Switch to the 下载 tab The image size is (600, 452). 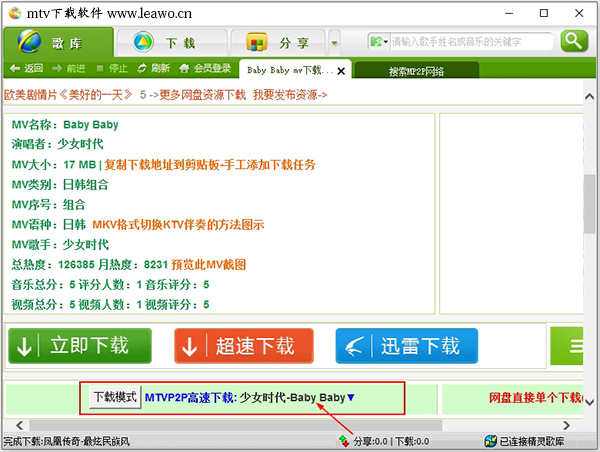tap(172, 42)
